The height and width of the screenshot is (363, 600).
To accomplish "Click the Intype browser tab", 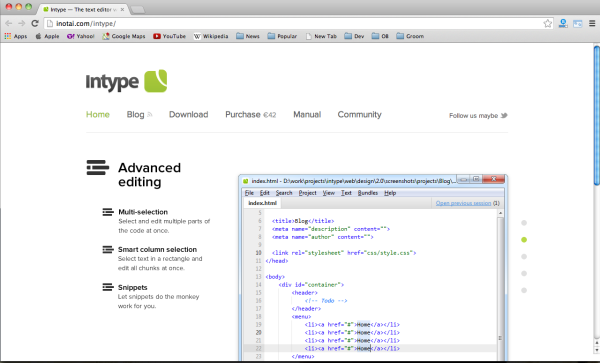I will tap(82, 9).
